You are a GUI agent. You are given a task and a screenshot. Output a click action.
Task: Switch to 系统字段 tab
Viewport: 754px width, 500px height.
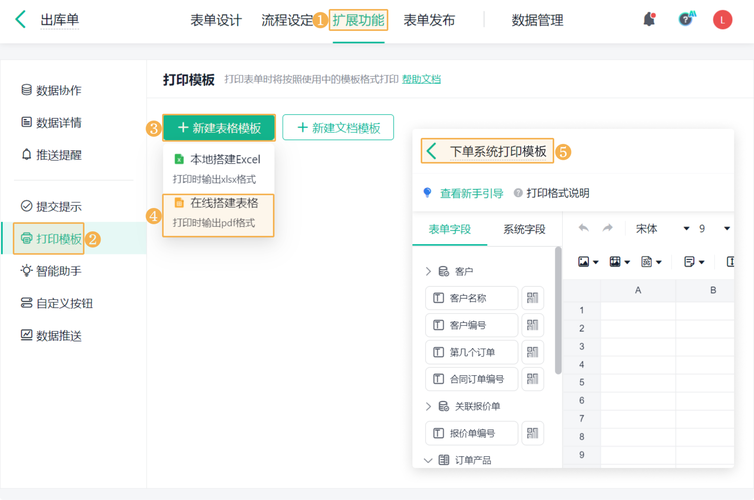[524, 229]
